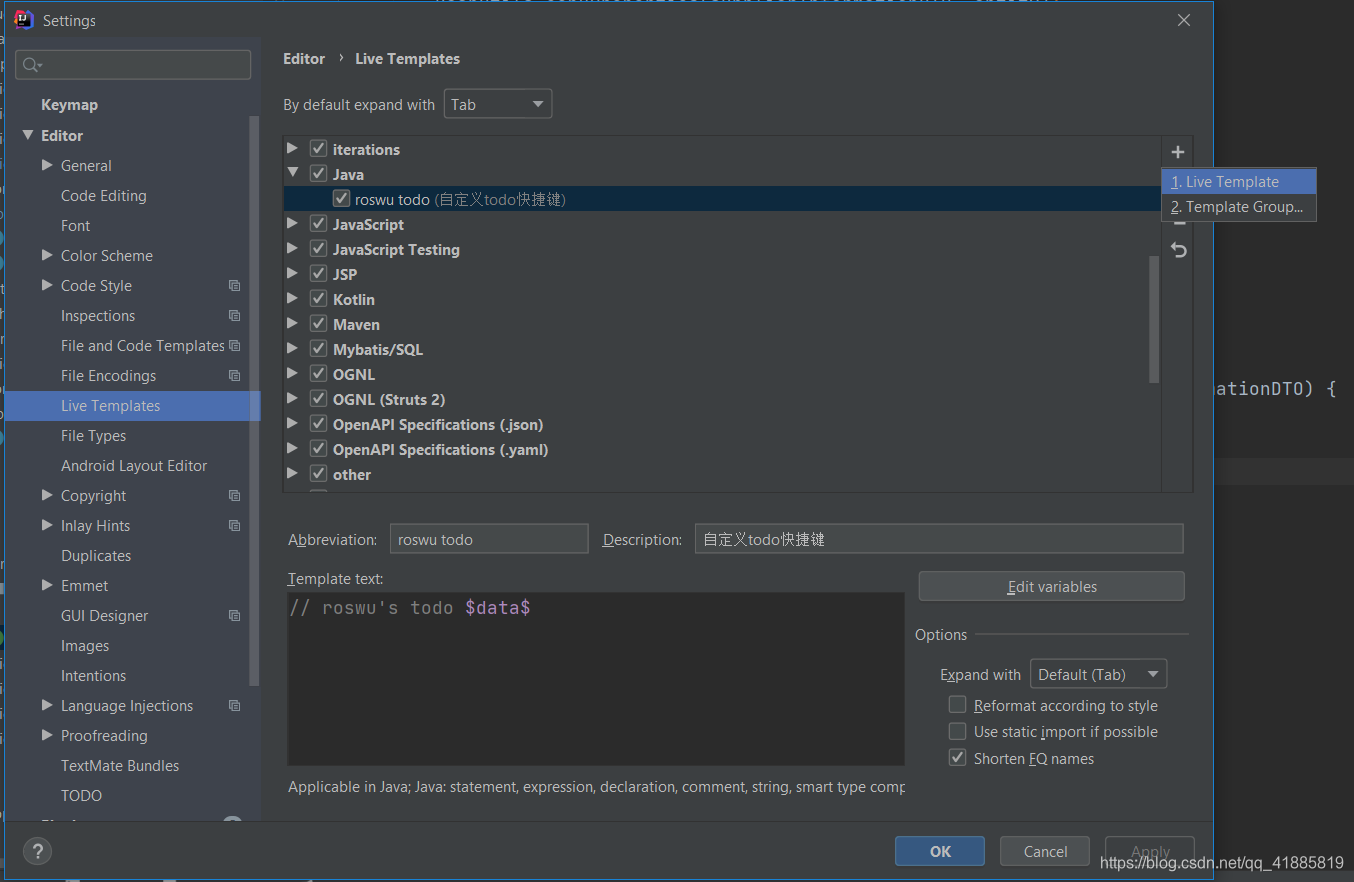Select the OpenAPI Specifications (.yaml) row
This screenshot has width=1354, height=882.
tap(722, 449)
